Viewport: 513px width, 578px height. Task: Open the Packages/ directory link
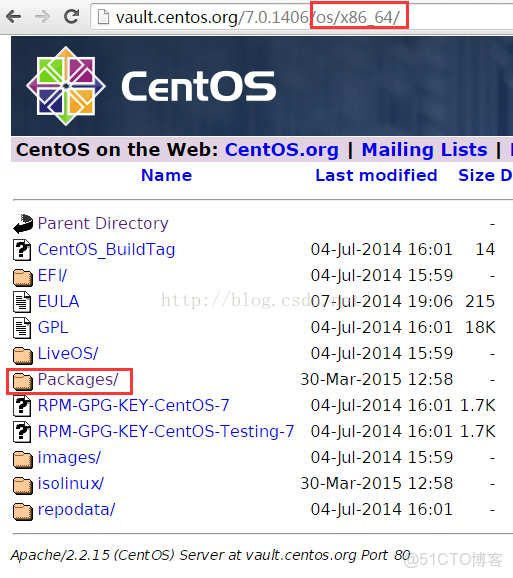click(78, 380)
